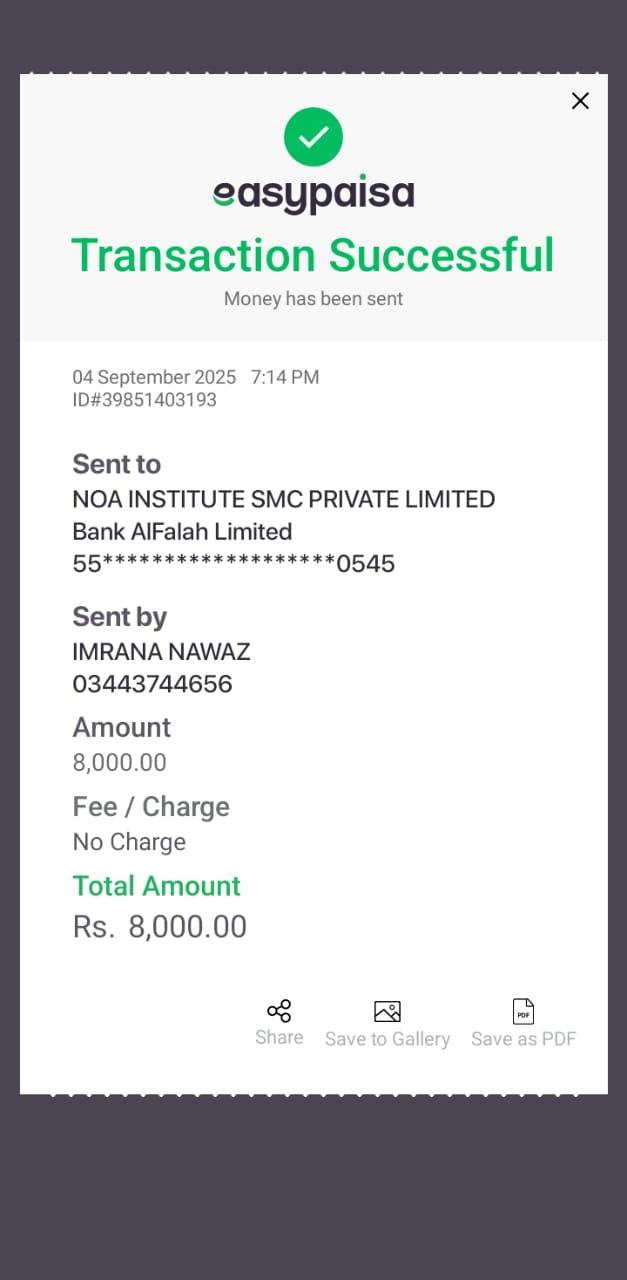Select the masked account number ending 0545

pos(233,564)
